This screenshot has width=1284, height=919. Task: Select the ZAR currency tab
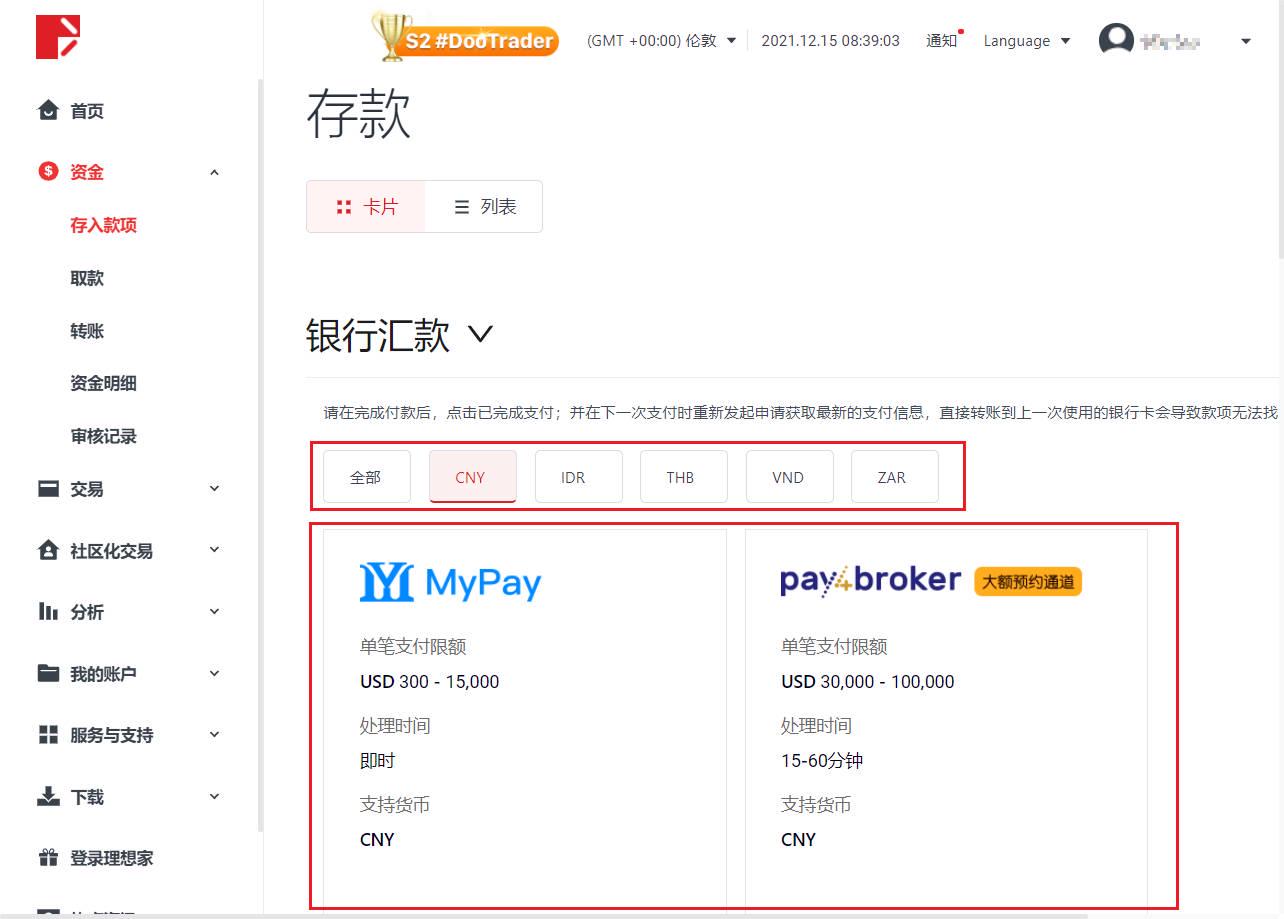(x=894, y=477)
